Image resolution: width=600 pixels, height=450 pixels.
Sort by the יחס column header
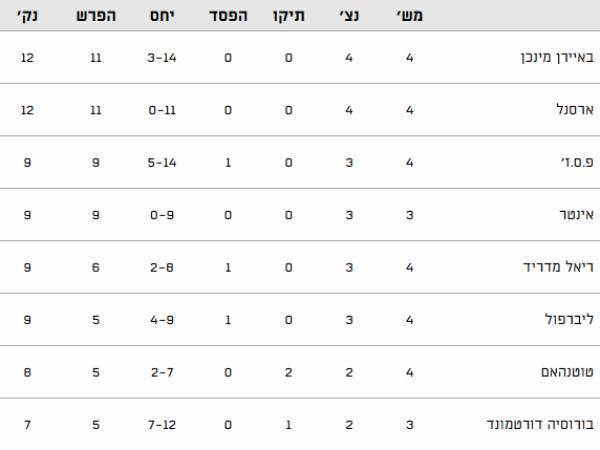[162, 16]
